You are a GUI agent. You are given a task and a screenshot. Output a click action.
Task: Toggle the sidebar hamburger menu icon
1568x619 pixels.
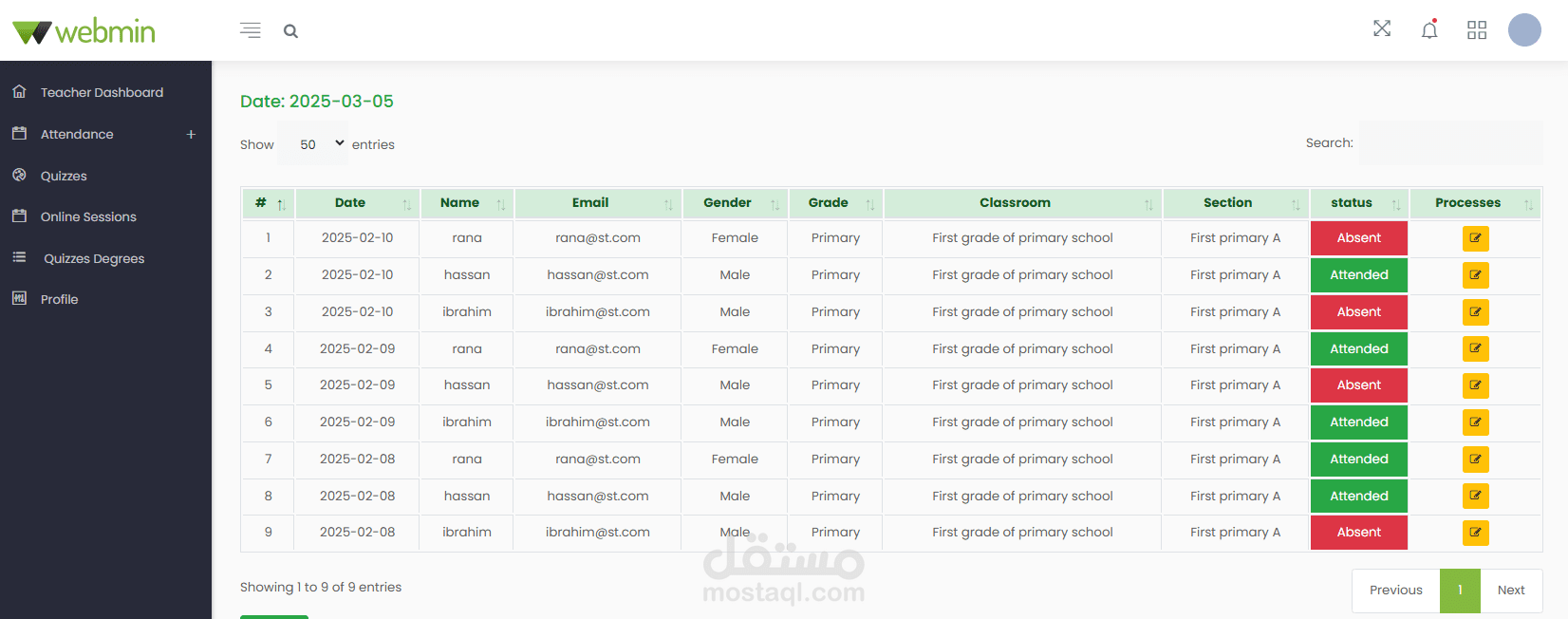tap(251, 30)
